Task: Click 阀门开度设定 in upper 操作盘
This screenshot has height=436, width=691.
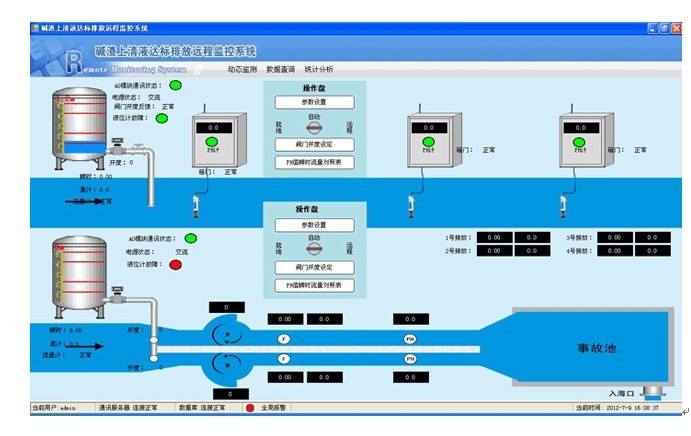Action: (x=314, y=144)
